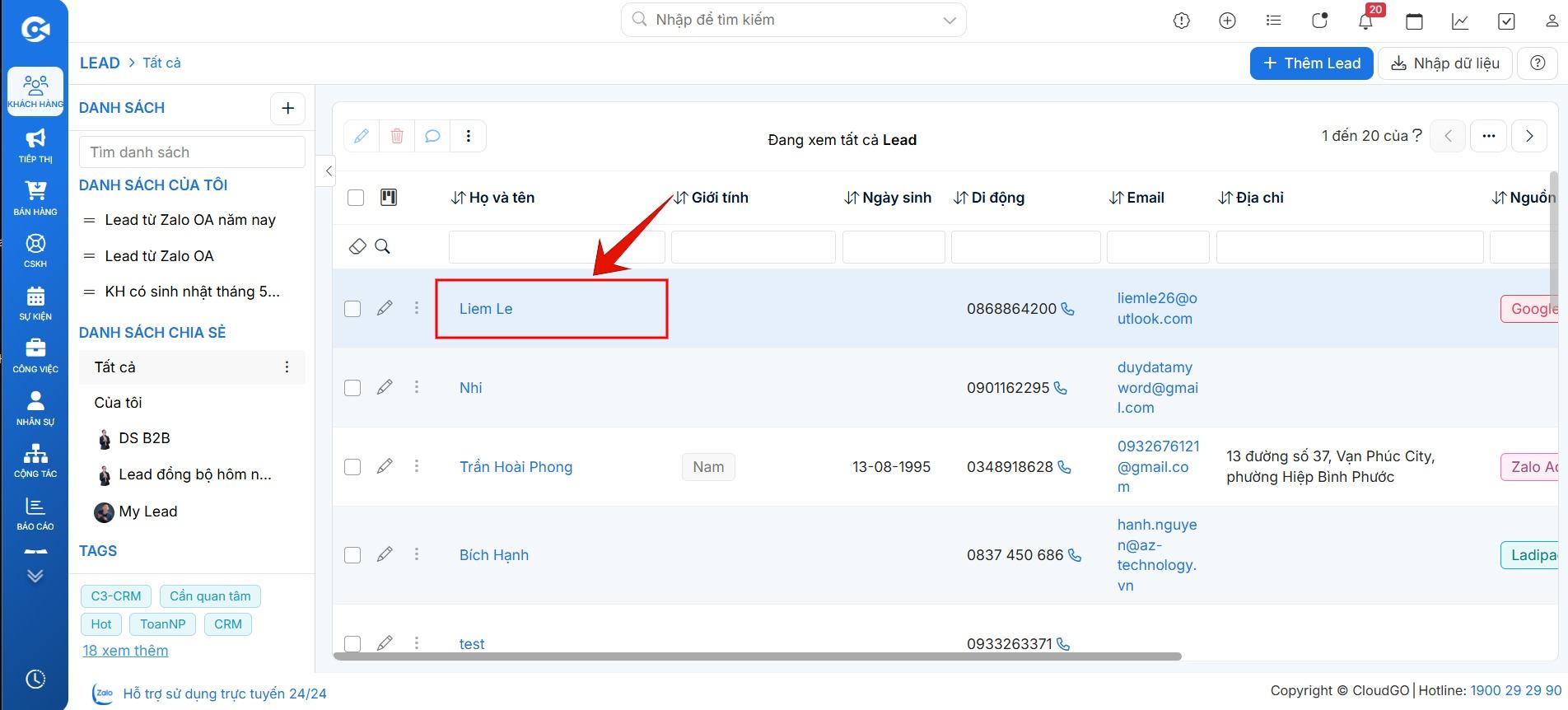This screenshot has height=710, width=1568.
Task: Open the Sự Kiện calendar module
Action: pyautogui.click(x=35, y=303)
